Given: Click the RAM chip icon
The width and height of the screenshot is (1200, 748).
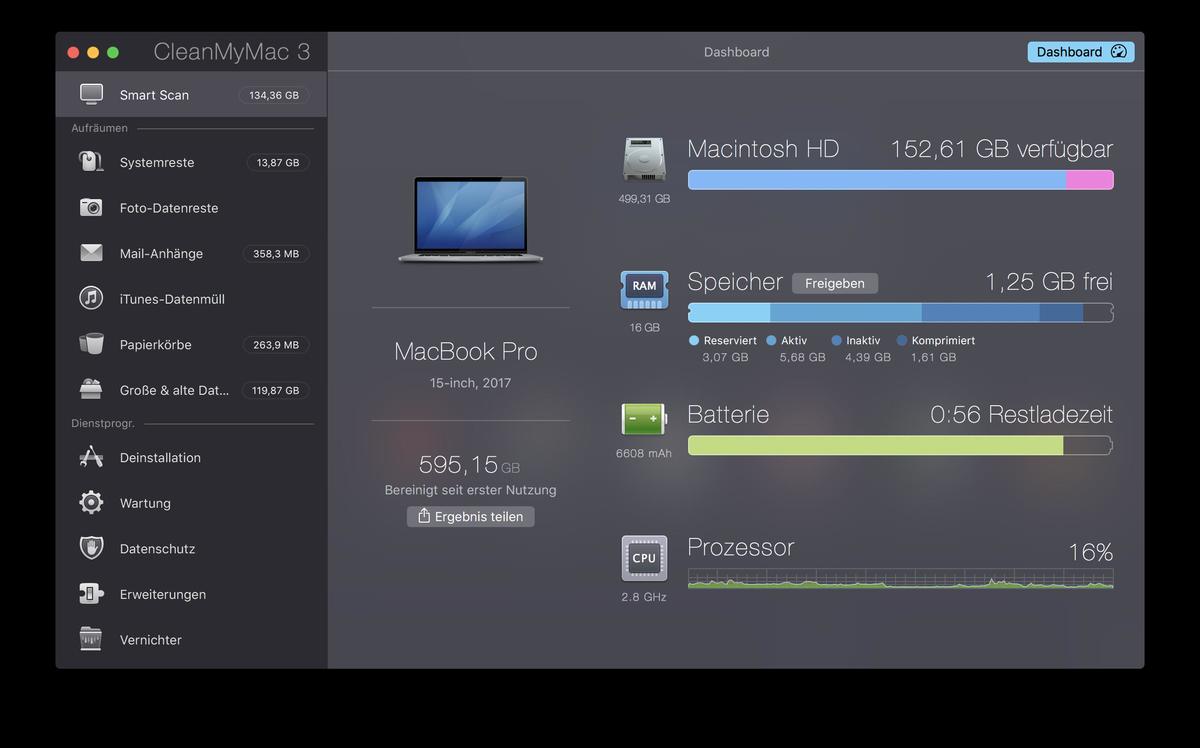Looking at the screenshot, I should click(644, 290).
